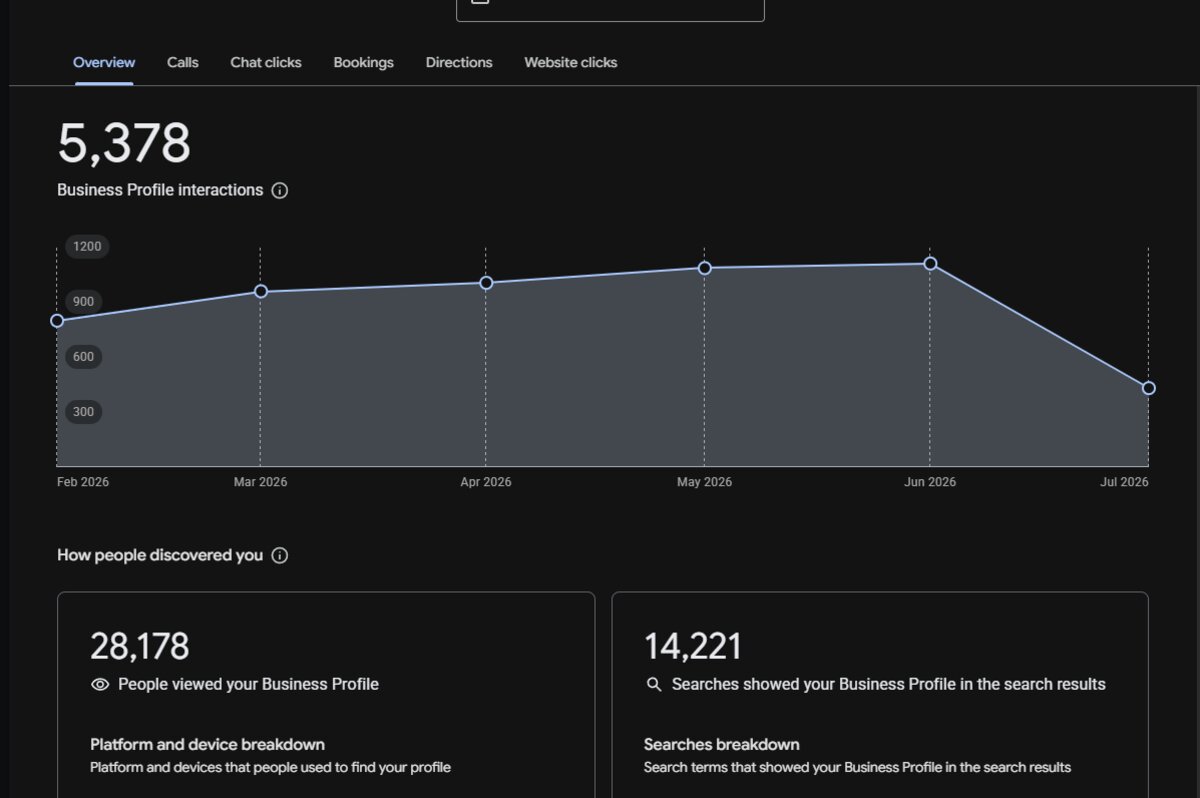Click the 14,221 searches figure
The width and height of the screenshot is (1200, 798).
[693, 646]
